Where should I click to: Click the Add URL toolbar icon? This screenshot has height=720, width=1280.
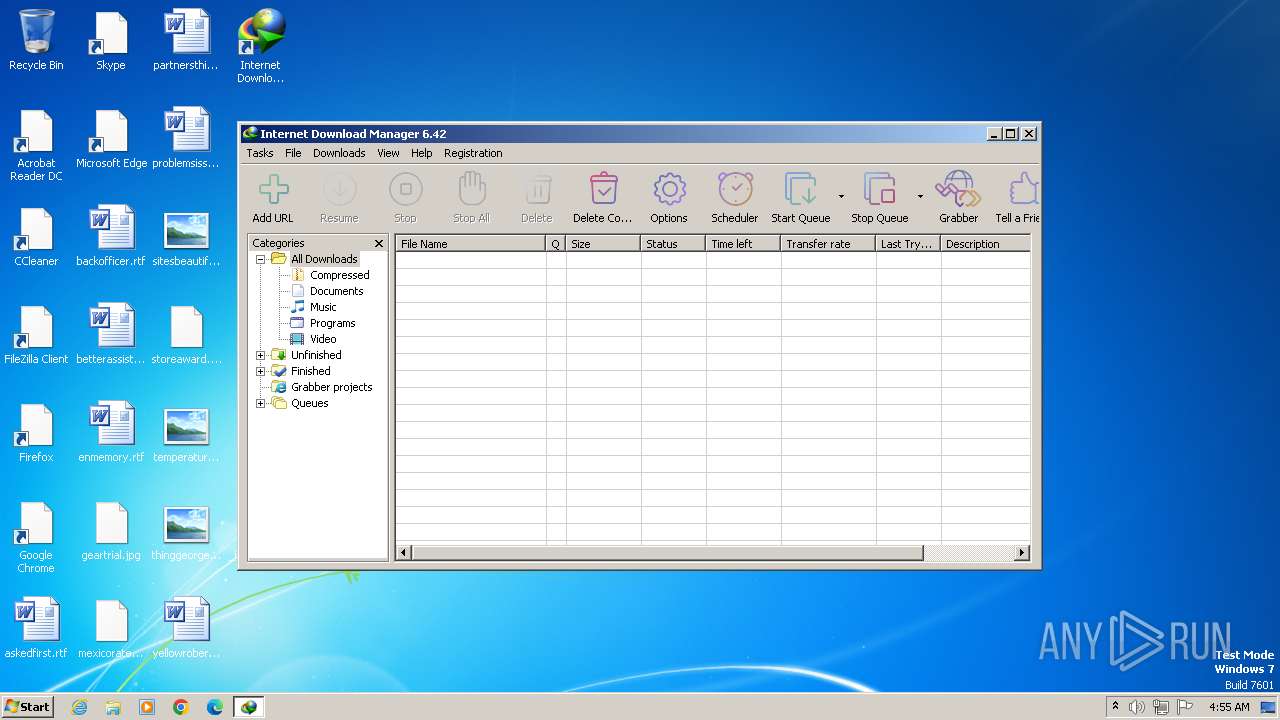tap(273, 189)
